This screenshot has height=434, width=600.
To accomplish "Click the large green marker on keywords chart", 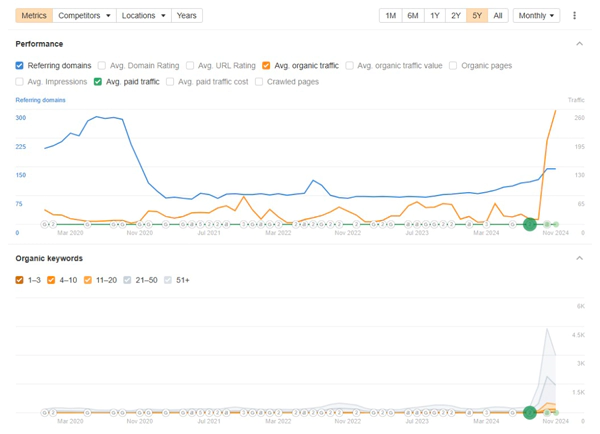I will 530,412.
